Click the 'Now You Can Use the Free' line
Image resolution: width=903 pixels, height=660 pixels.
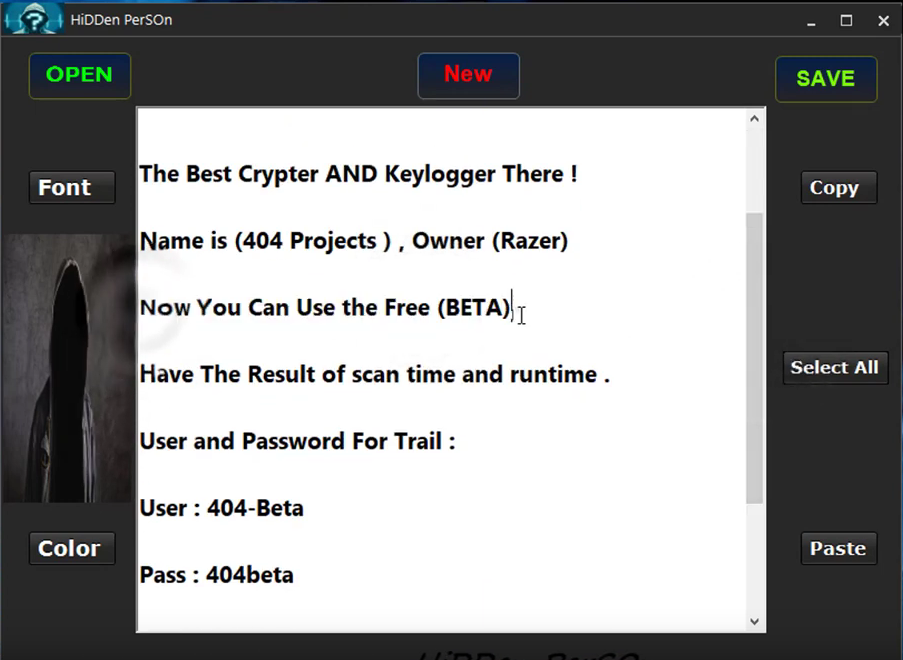(x=325, y=308)
